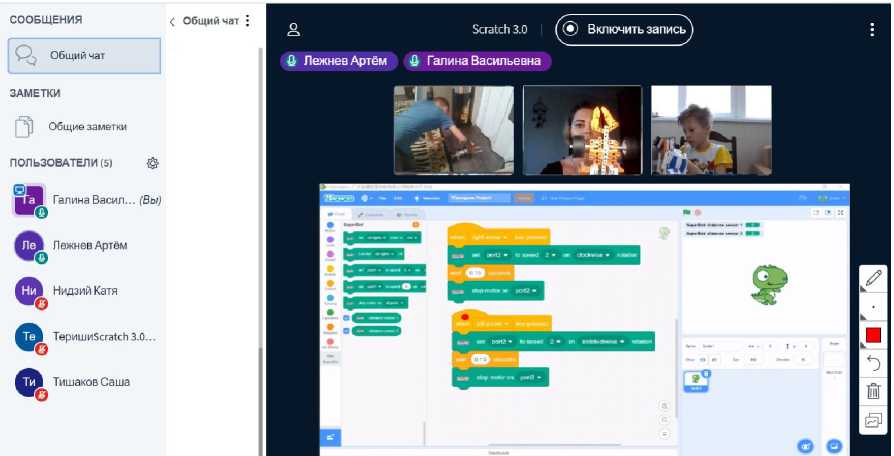
Task: Click Choose a Backdrop button
Action: [834, 446]
